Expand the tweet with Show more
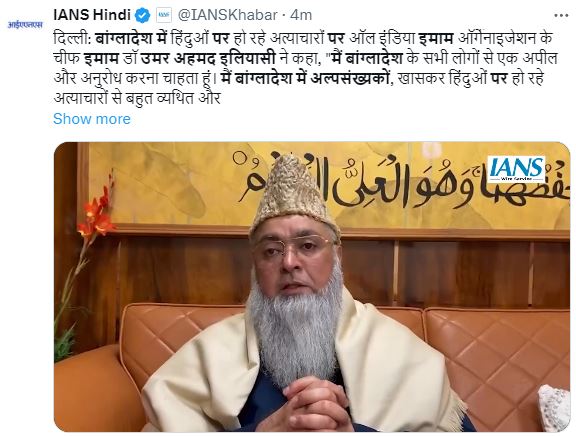The height and width of the screenshot is (437, 576). click(x=92, y=119)
